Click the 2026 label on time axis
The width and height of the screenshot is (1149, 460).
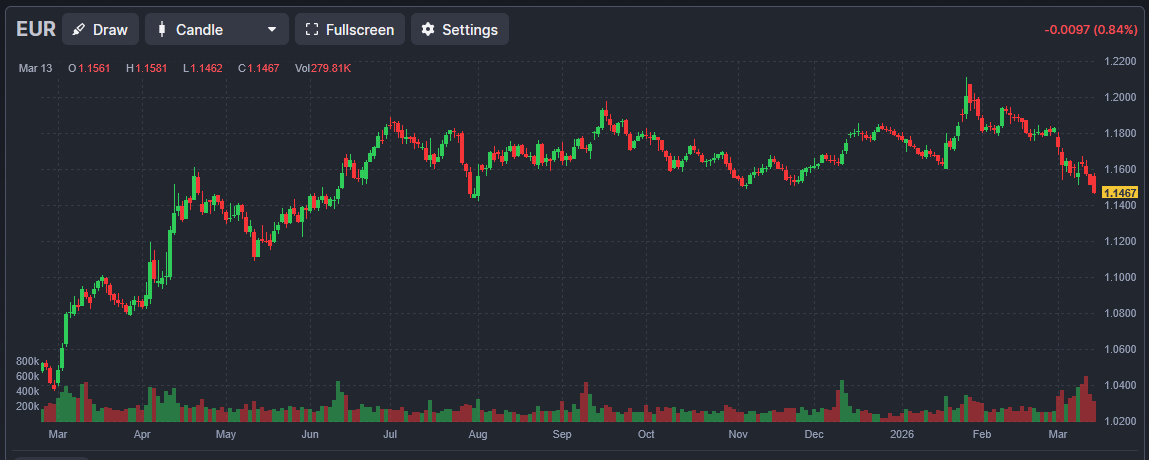click(x=901, y=434)
